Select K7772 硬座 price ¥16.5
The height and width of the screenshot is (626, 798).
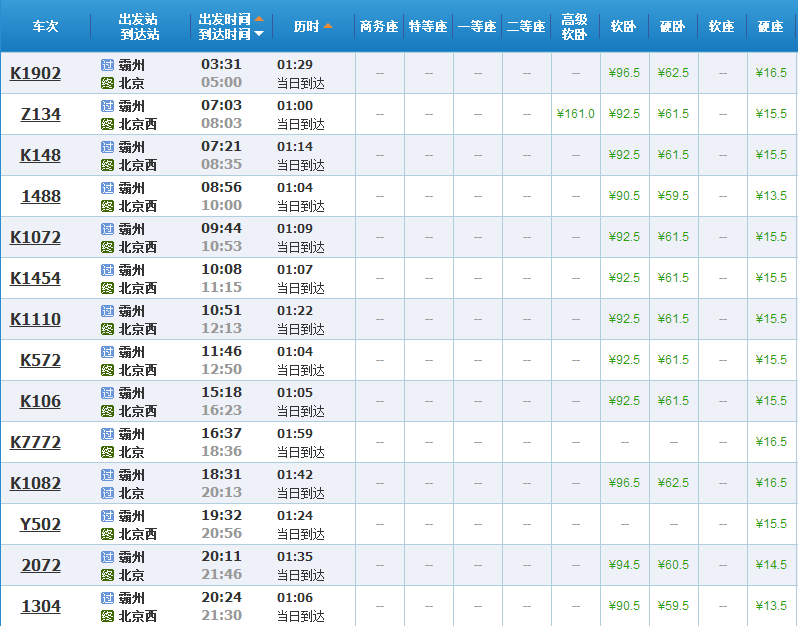point(771,442)
